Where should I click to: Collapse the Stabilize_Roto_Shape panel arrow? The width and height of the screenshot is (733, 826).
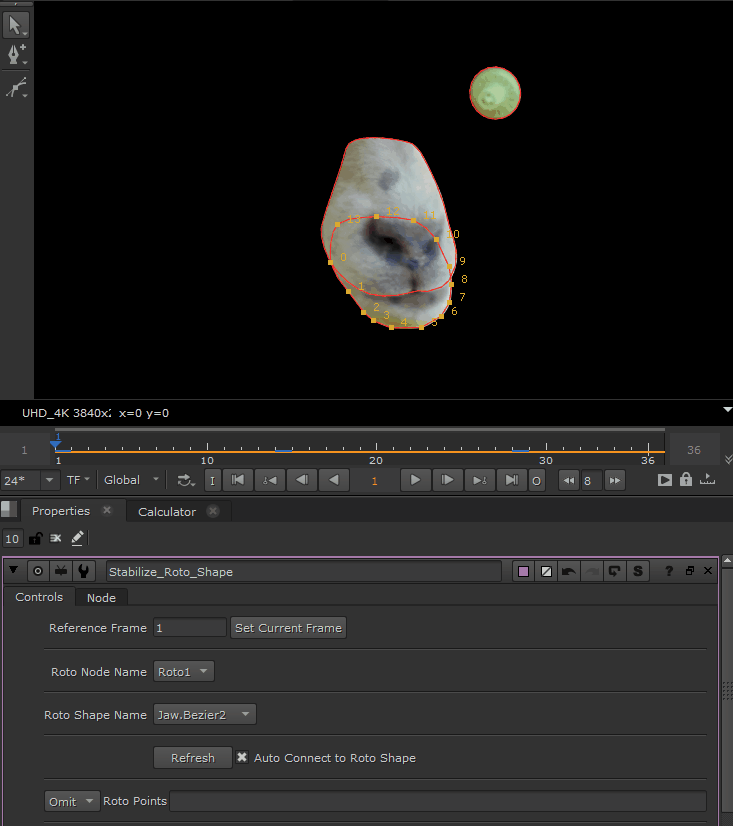[x=14, y=571]
